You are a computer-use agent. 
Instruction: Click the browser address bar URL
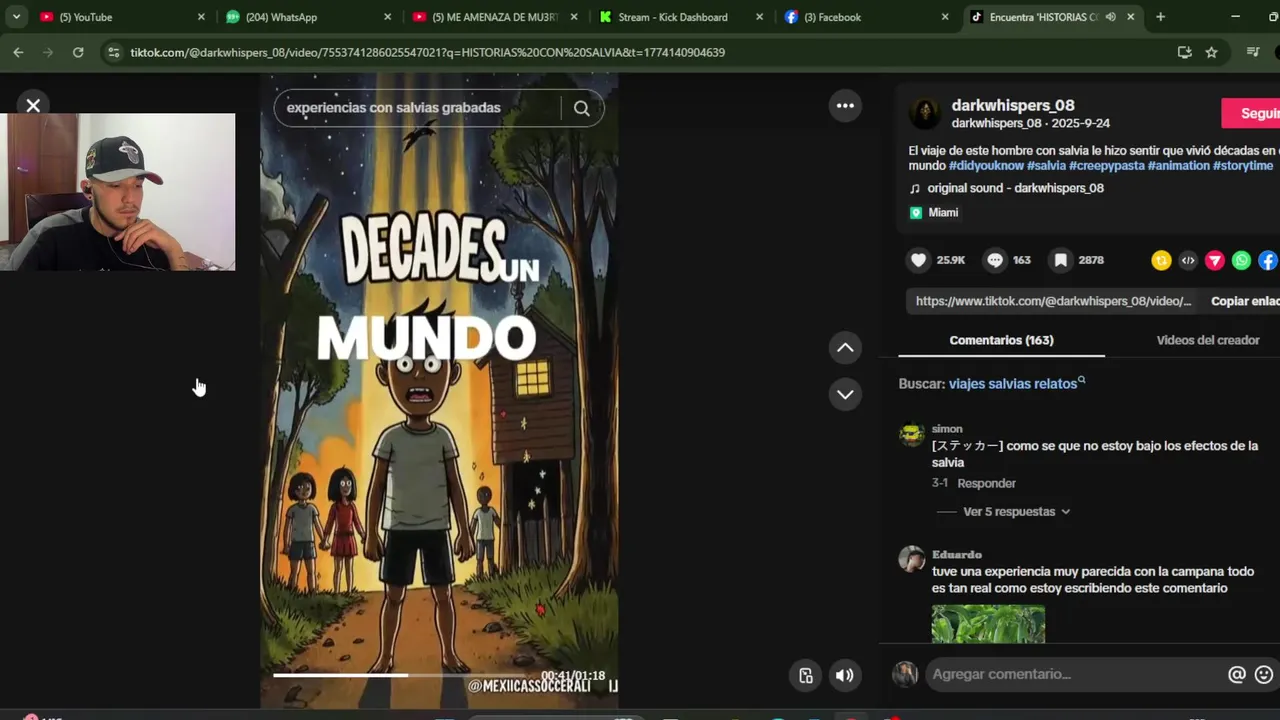[427, 52]
